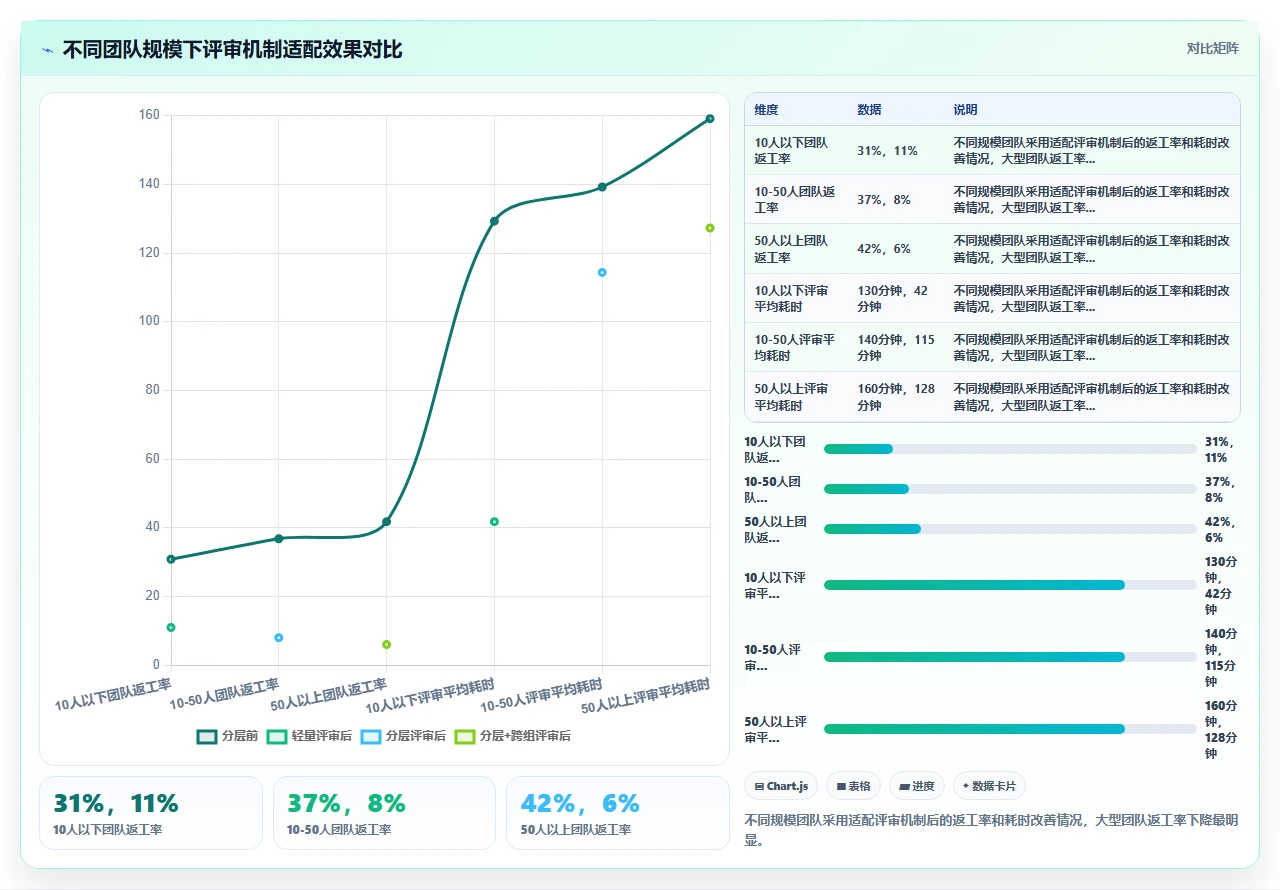Click the 进度 tag chip
1280x890 pixels.
[917, 786]
